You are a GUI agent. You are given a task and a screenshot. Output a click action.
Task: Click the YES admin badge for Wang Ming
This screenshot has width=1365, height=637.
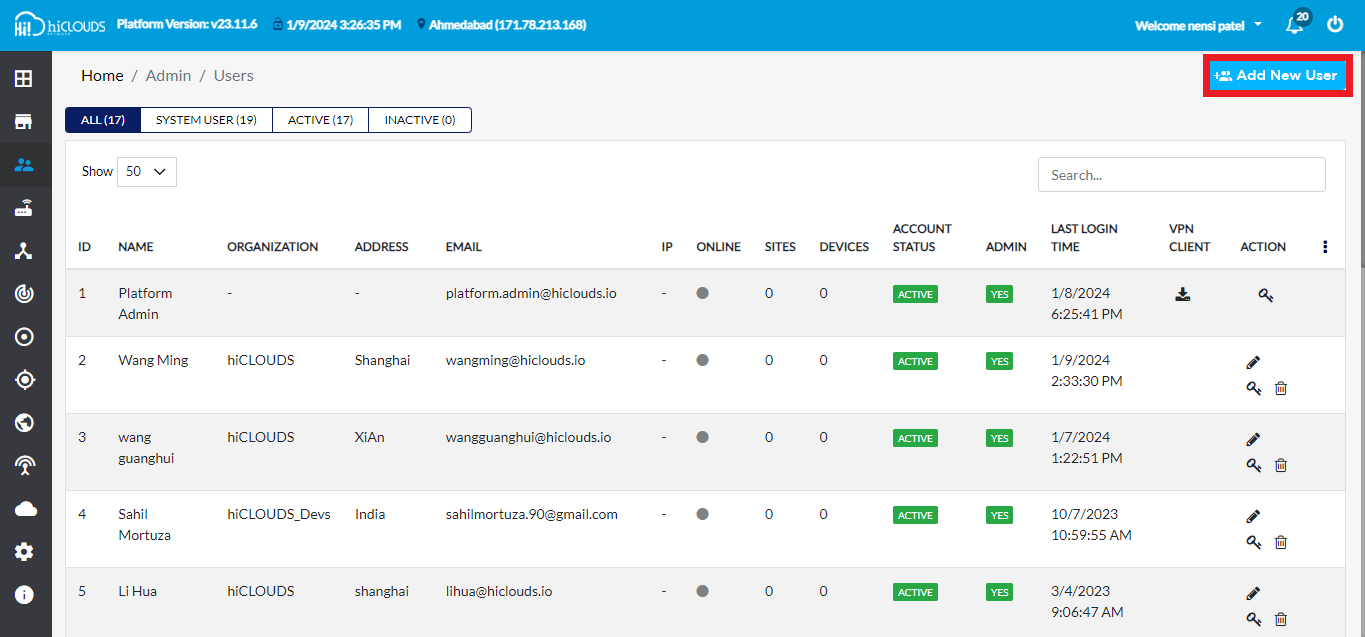(999, 361)
